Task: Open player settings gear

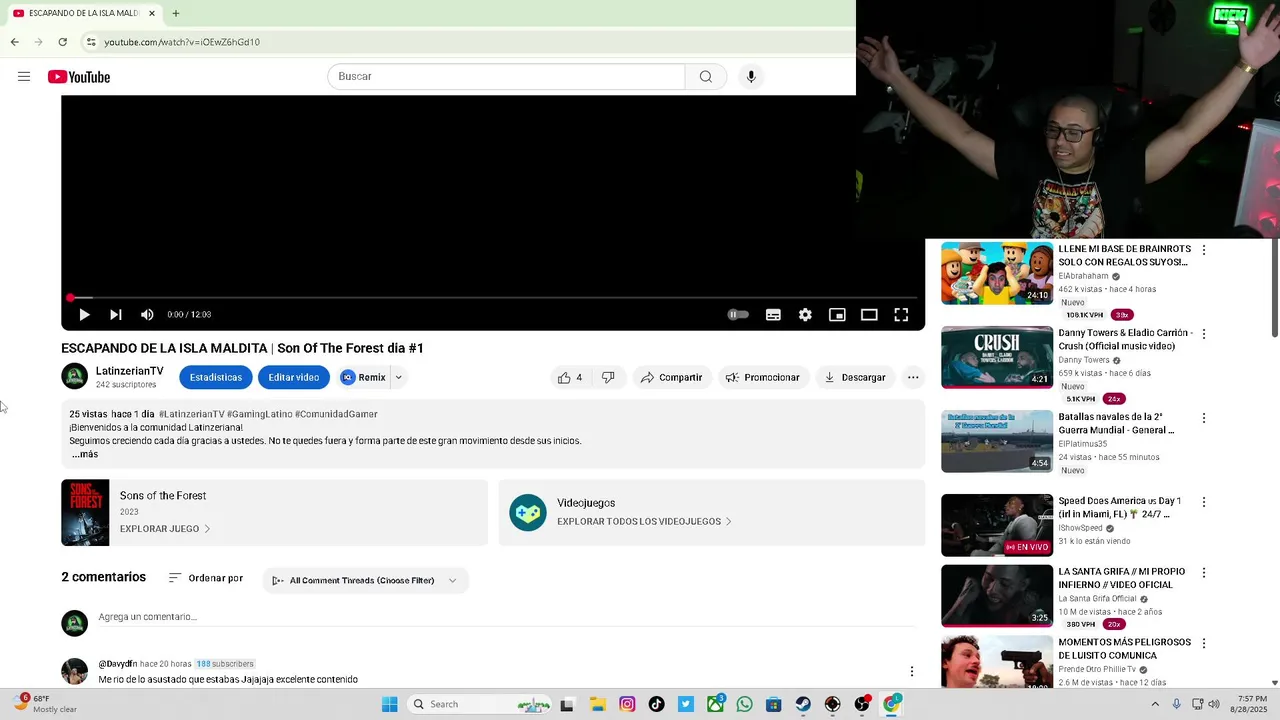Action: [x=805, y=315]
